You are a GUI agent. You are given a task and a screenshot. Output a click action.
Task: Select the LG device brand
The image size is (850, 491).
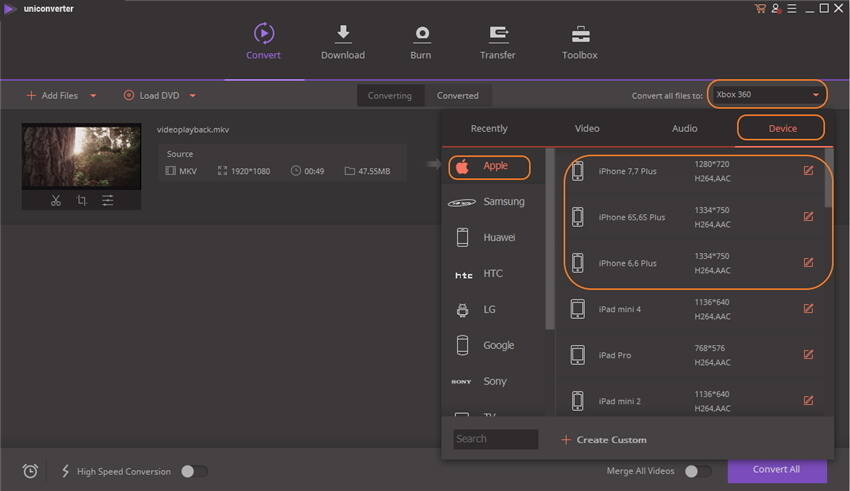tap(493, 309)
